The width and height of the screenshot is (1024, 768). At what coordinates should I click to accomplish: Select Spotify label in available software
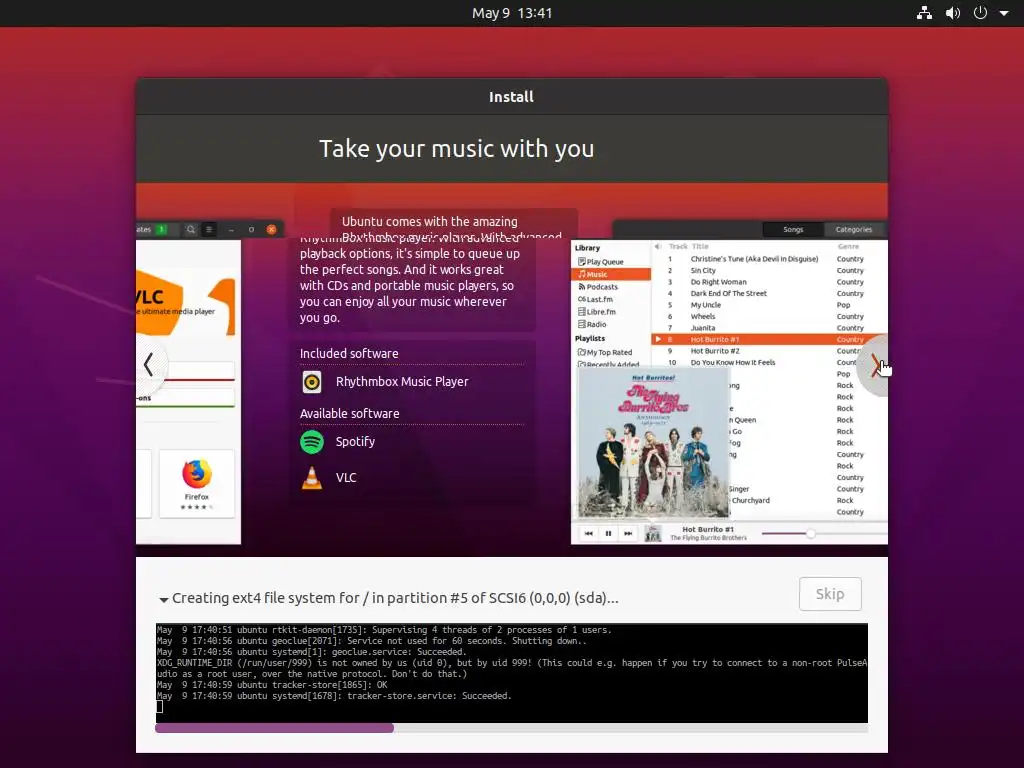(x=355, y=442)
